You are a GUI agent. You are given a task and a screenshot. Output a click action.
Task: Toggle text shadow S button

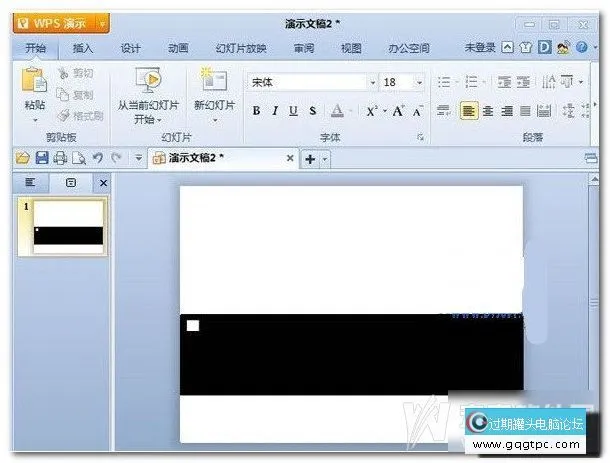pyautogui.click(x=312, y=111)
